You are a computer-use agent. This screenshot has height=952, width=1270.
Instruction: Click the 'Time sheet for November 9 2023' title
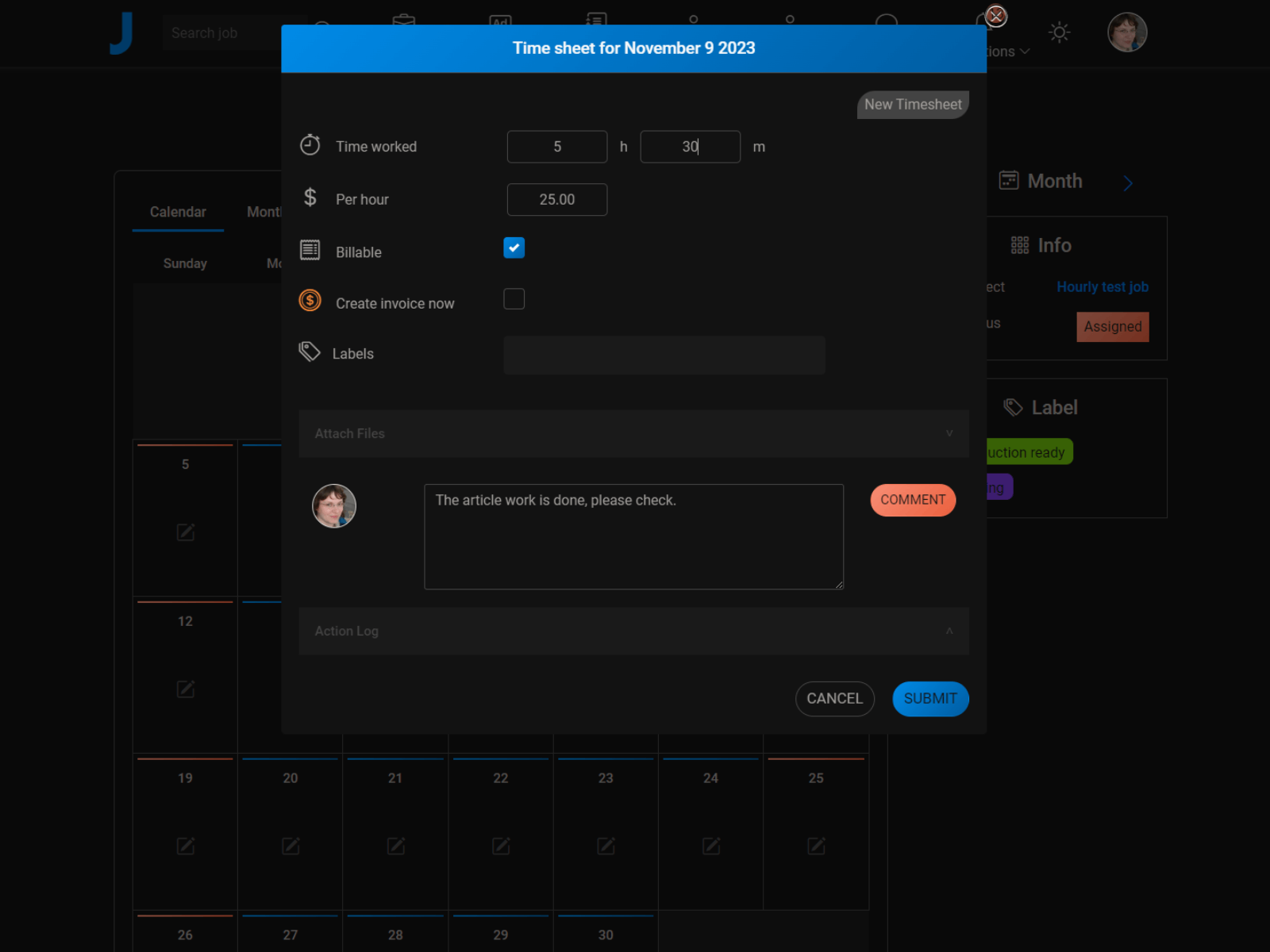click(x=633, y=48)
